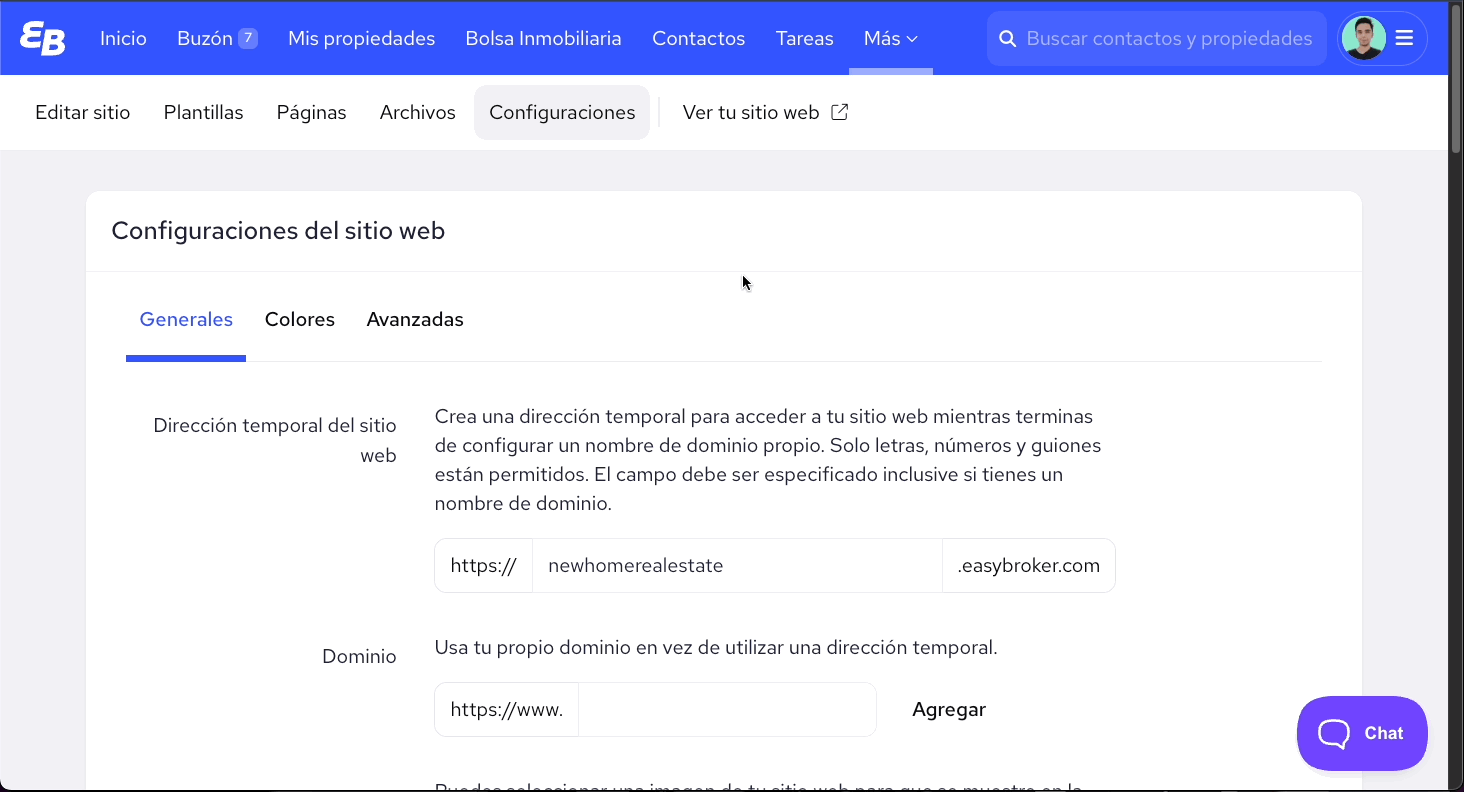Open Mis propiedades
Image resolution: width=1464 pixels, height=792 pixels.
click(x=362, y=38)
